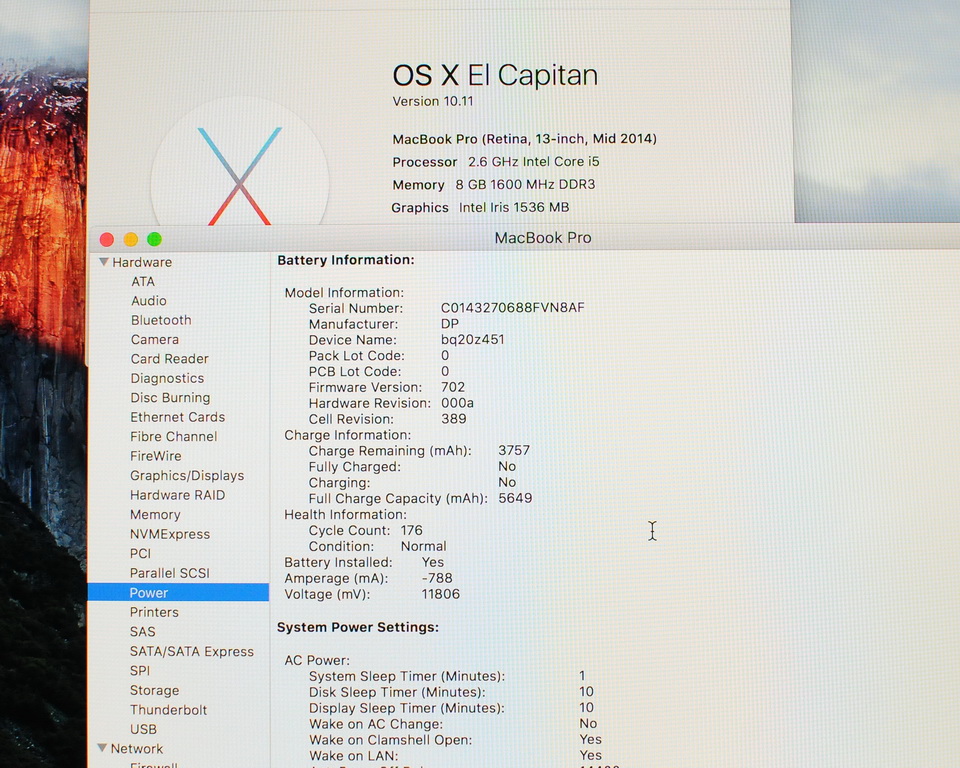The image size is (960, 768).
Task: Open the Card Reader section
Action: pos(170,359)
